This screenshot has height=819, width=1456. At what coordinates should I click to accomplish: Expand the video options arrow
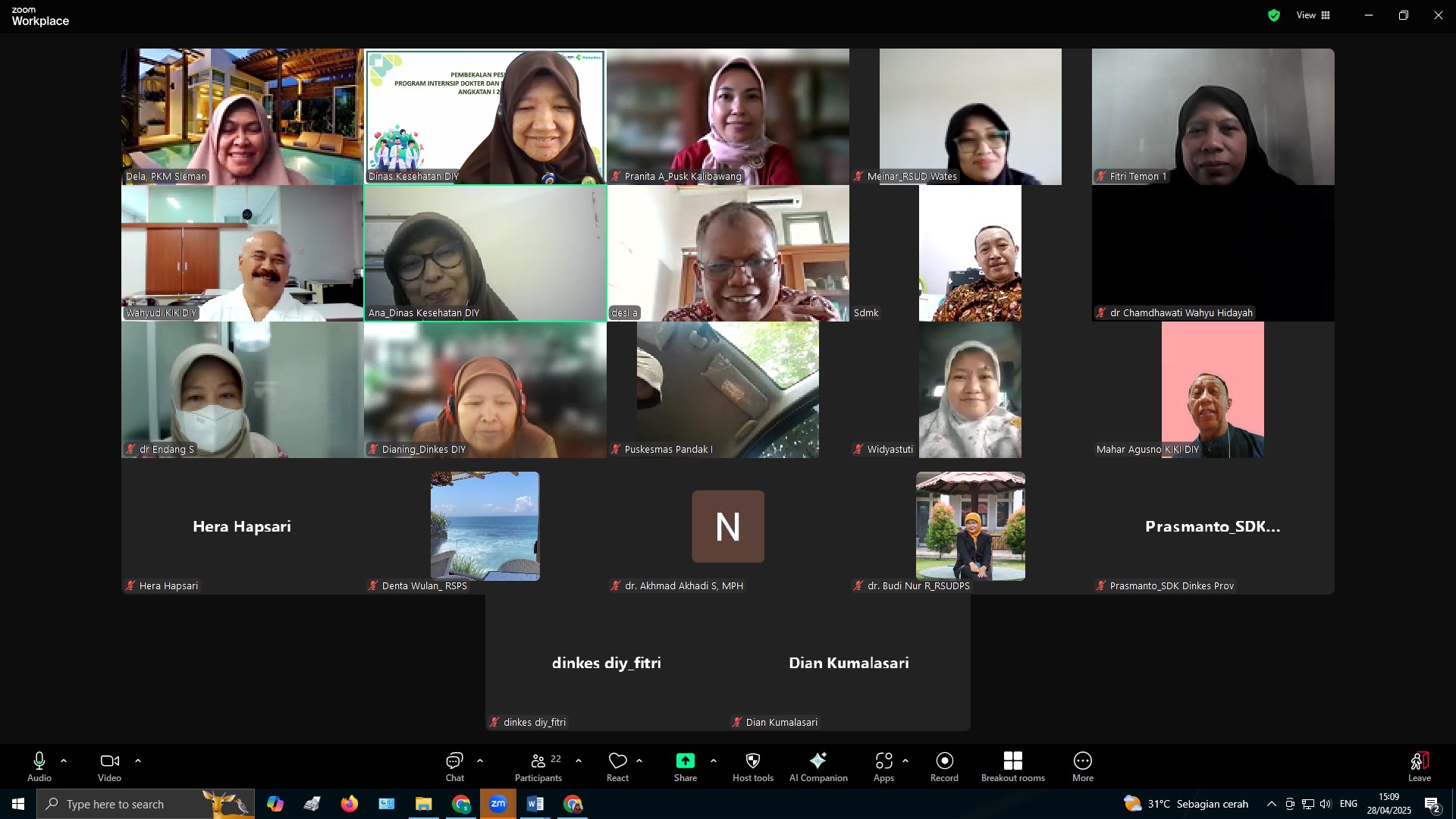click(138, 761)
